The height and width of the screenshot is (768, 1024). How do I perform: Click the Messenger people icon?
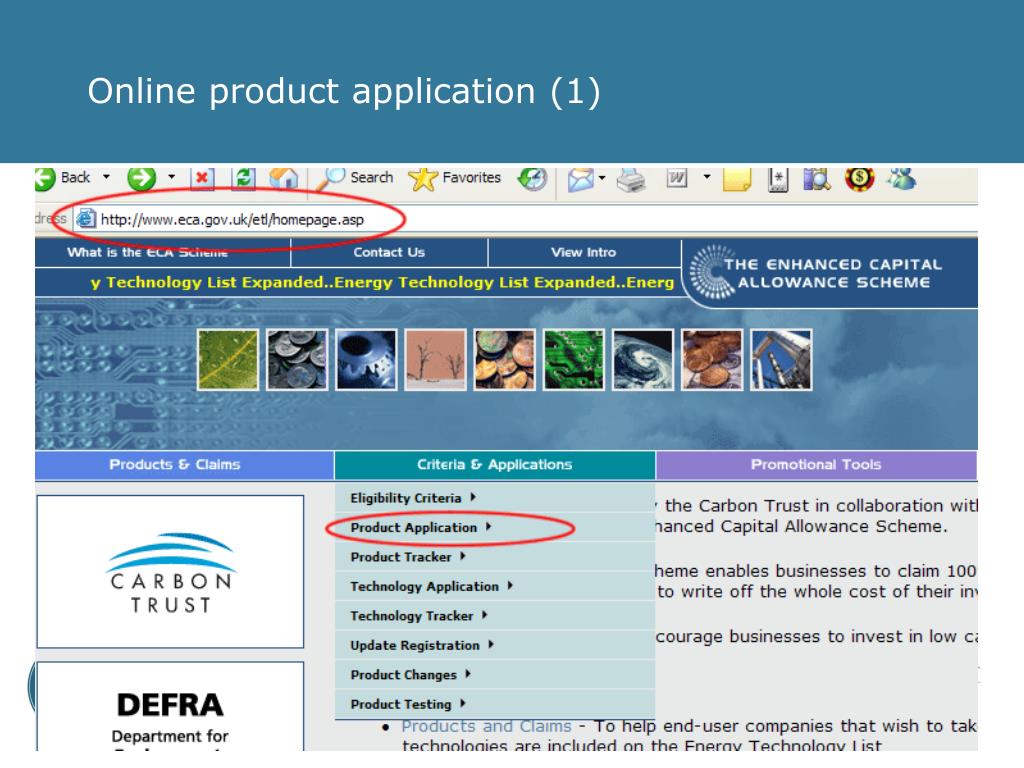click(901, 178)
